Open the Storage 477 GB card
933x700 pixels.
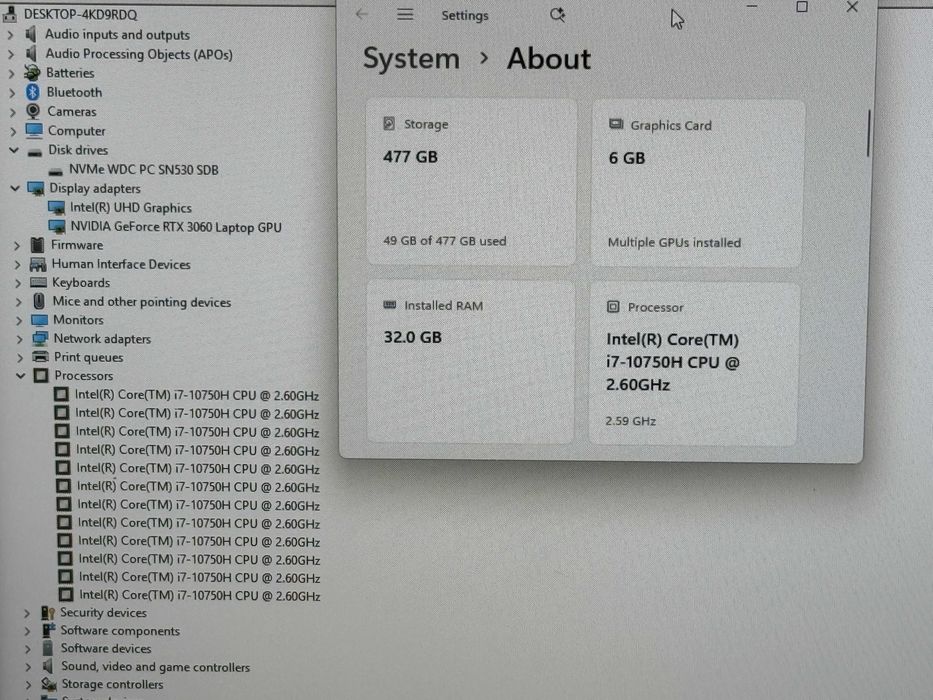click(x=471, y=182)
